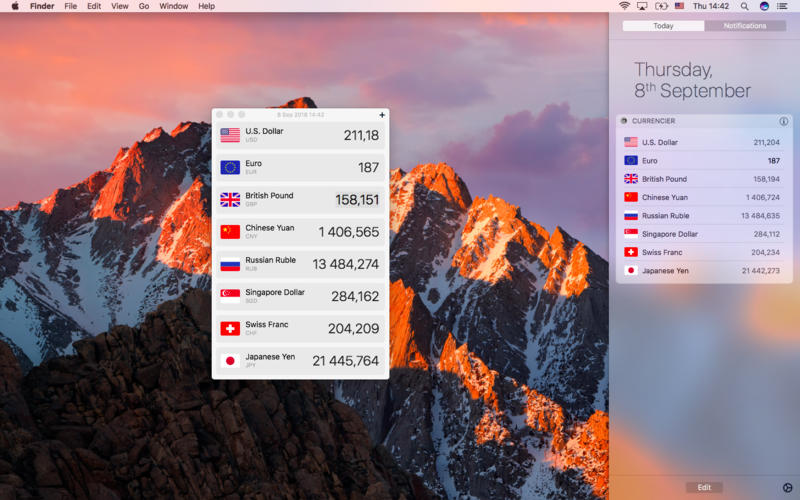
Task: Click the Notification Center settings gear icon
Action: pyautogui.click(x=786, y=487)
